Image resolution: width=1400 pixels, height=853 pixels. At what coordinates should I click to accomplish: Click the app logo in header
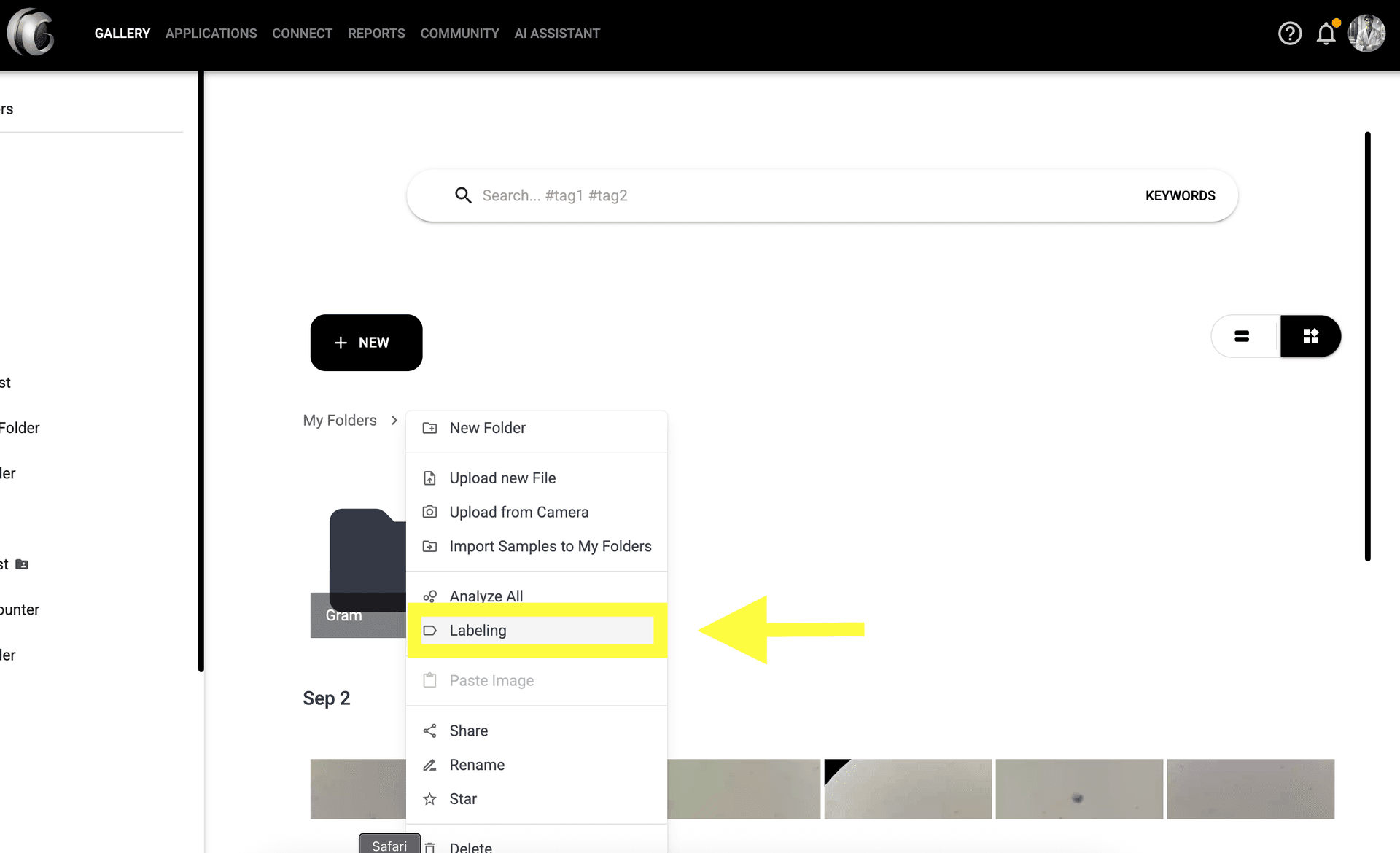(x=31, y=32)
